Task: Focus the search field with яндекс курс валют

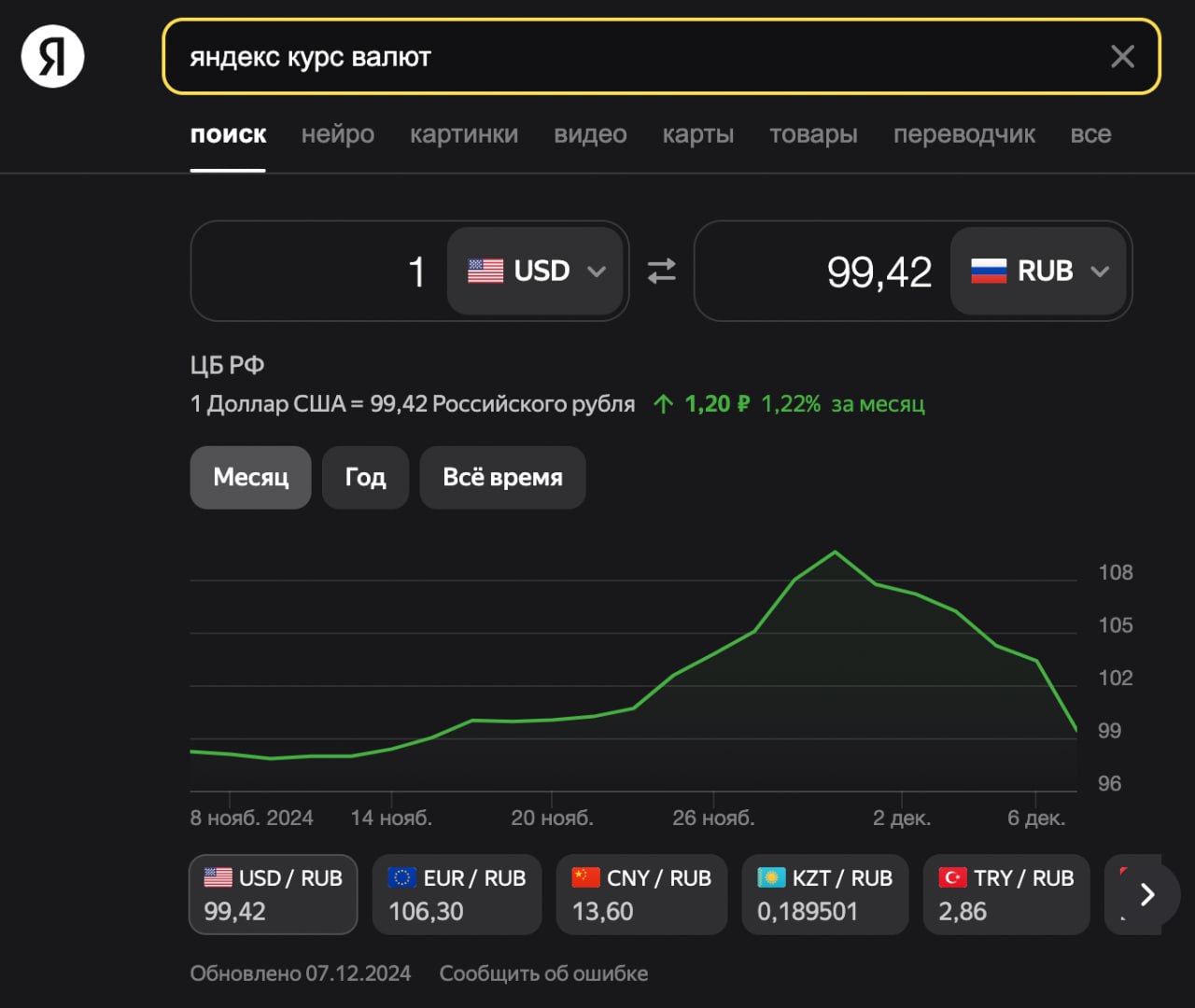Action: [x=661, y=57]
